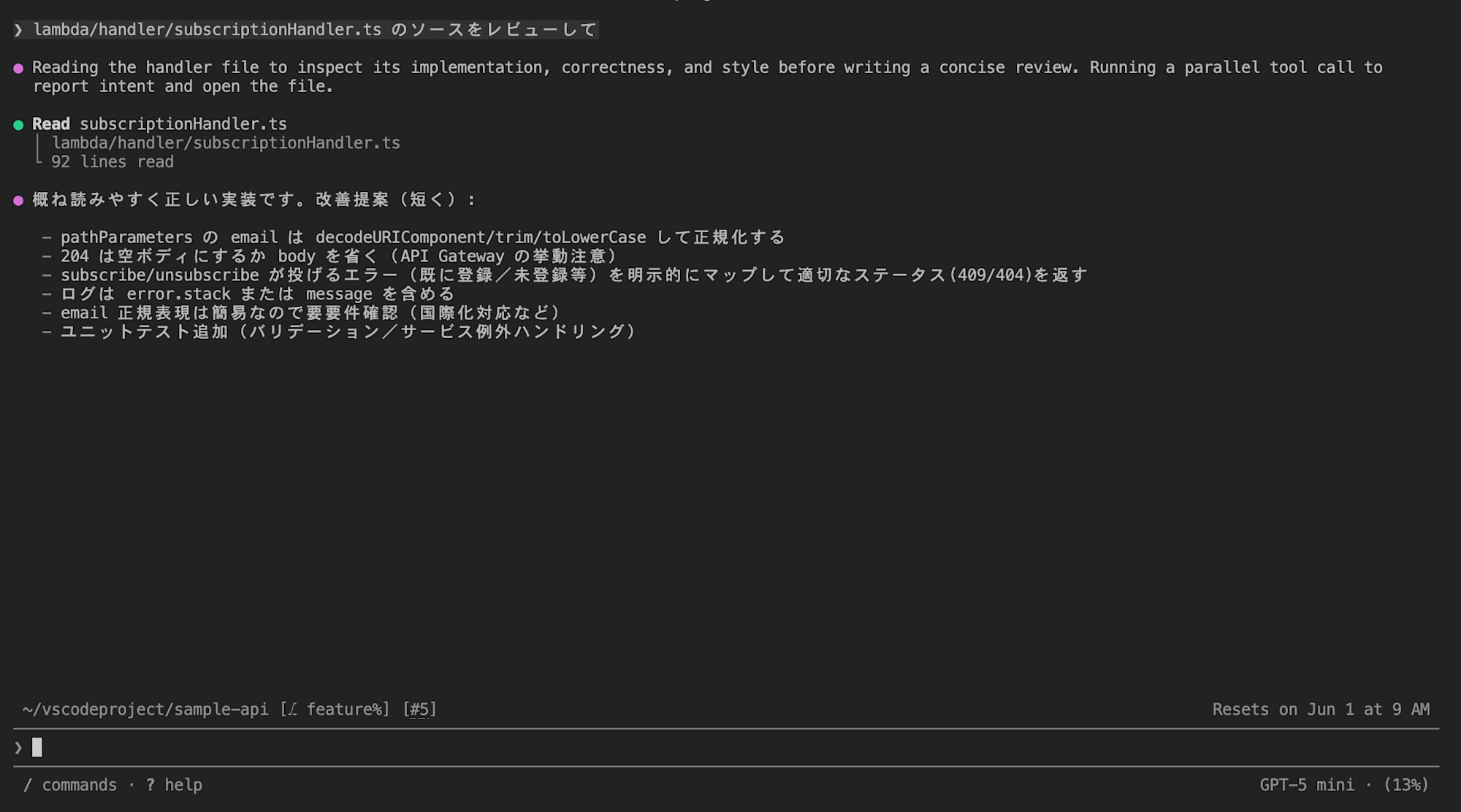This screenshot has width=1461, height=812.
Task: Click the prompt chevron before the input cursor
Action: click(18, 748)
